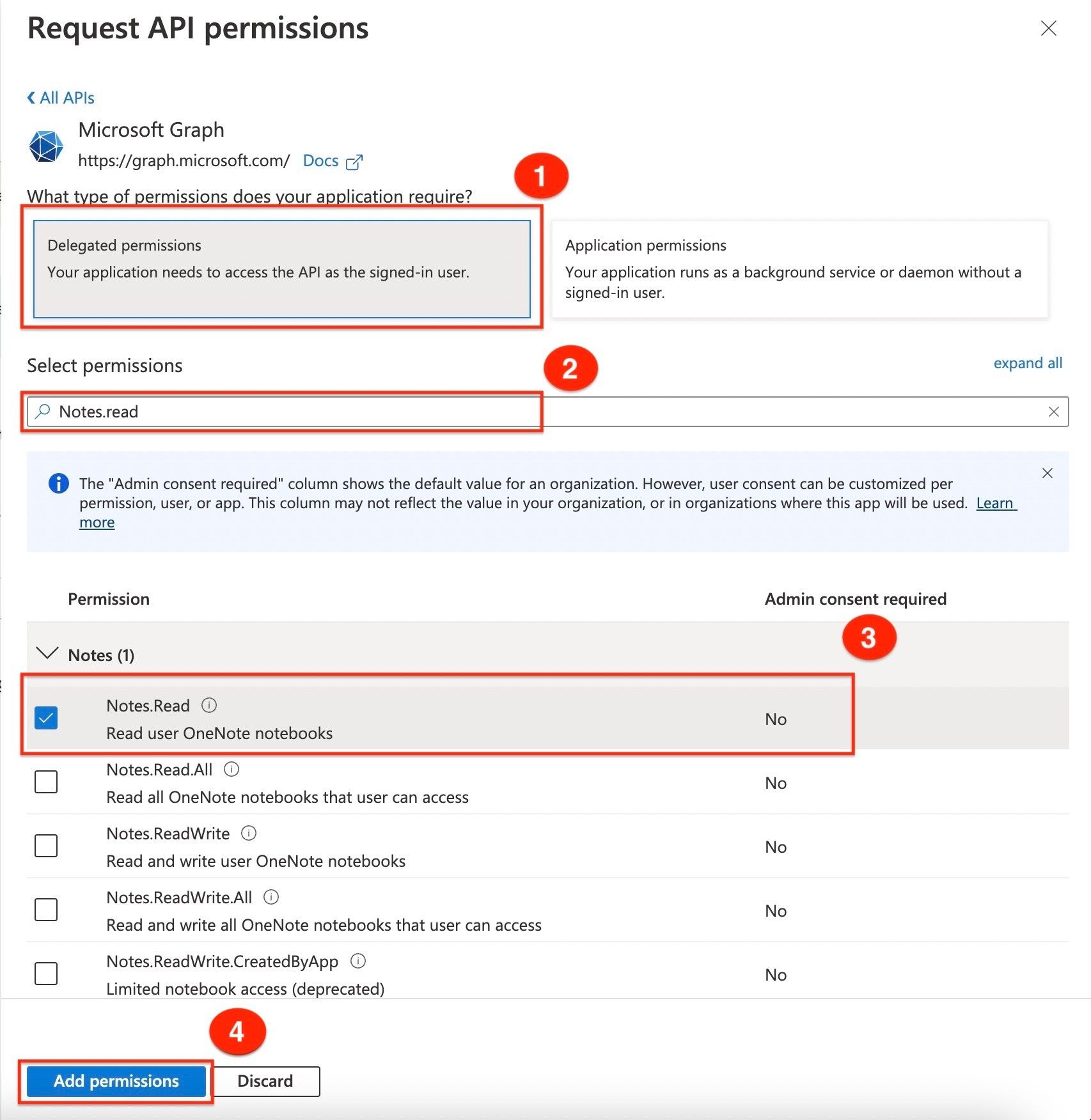Screen dimensions: 1091x1120
Task: Dismiss the admin consent info banner
Action: 1047,473
